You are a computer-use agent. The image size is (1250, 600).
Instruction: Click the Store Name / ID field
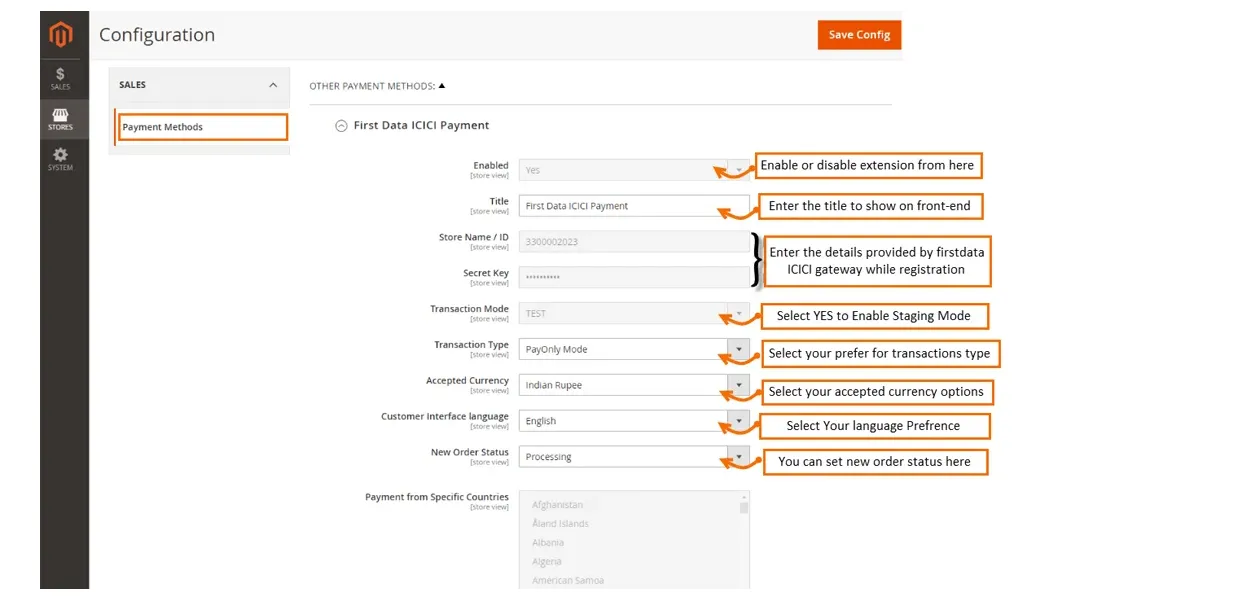(632, 242)
